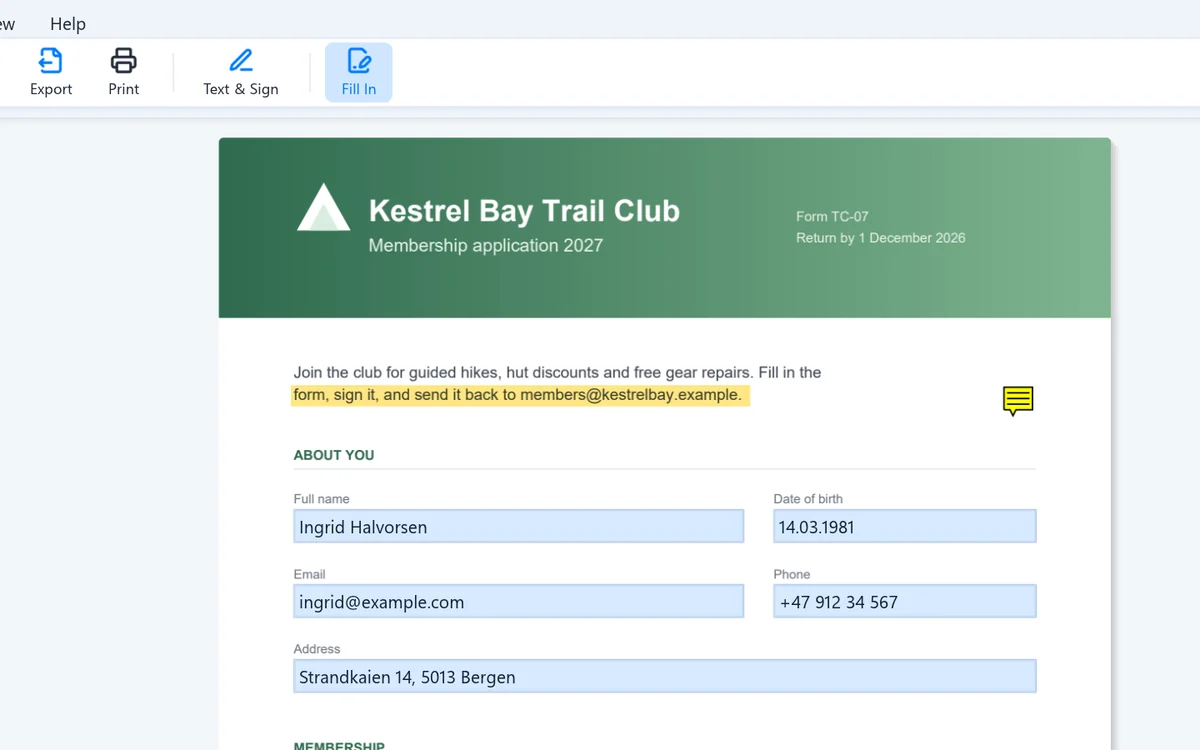Click the Email field with ingrid@example.com
Viewport: 1200px width, 750px height.
point(518,601)
